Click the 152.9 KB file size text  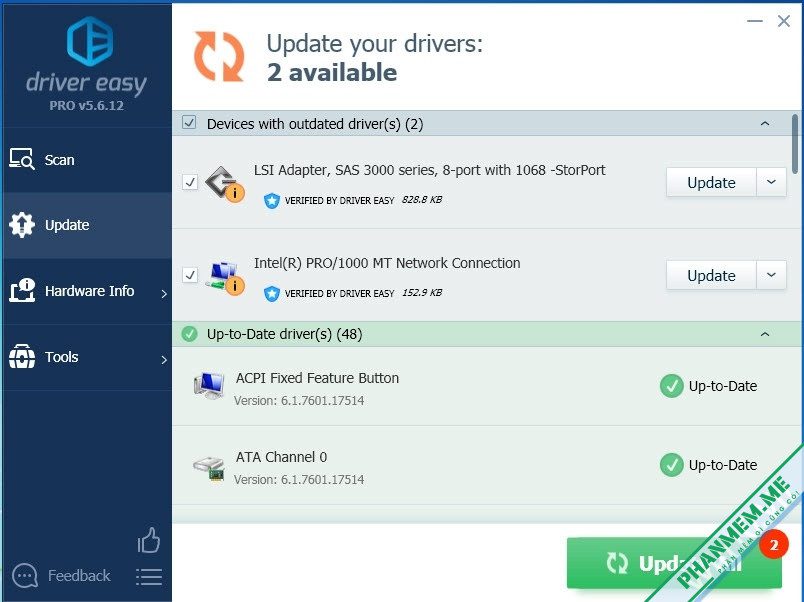[421, 293]
